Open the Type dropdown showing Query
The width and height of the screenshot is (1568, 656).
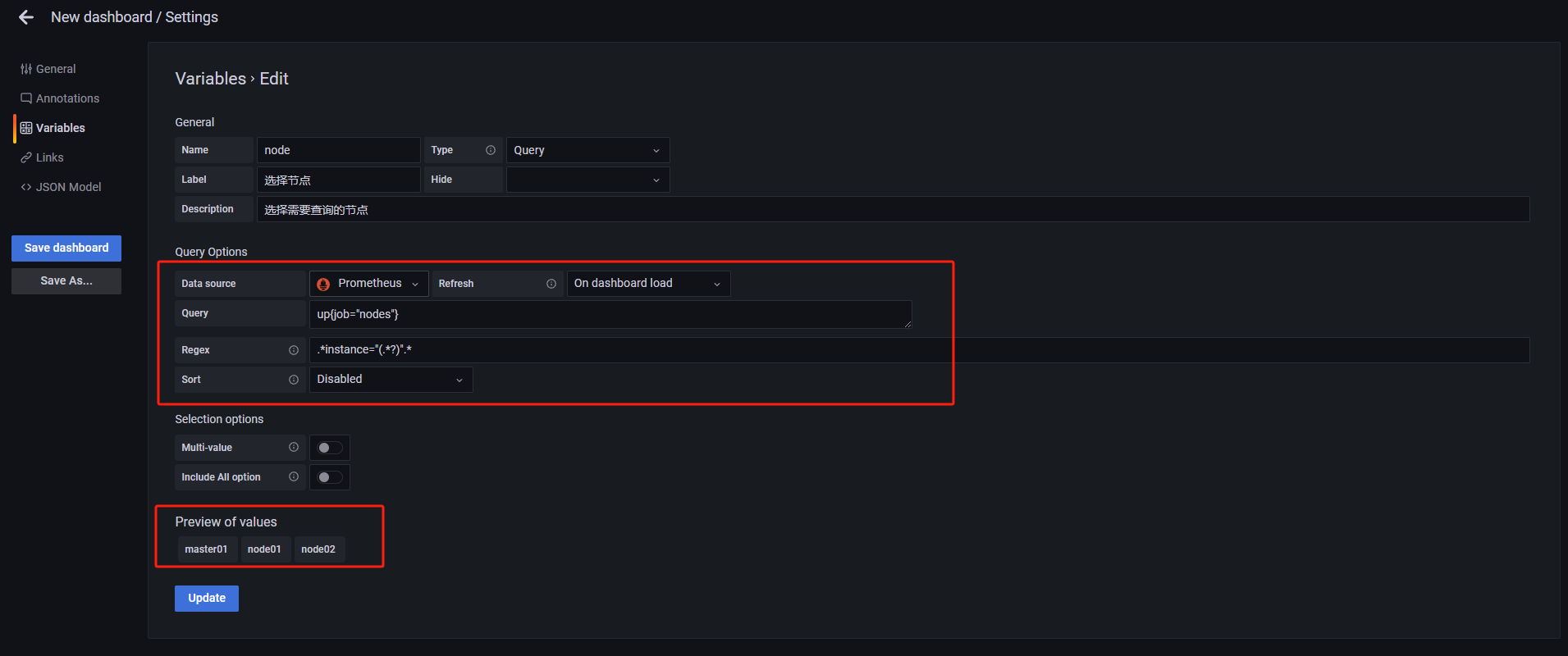[587, 150]
